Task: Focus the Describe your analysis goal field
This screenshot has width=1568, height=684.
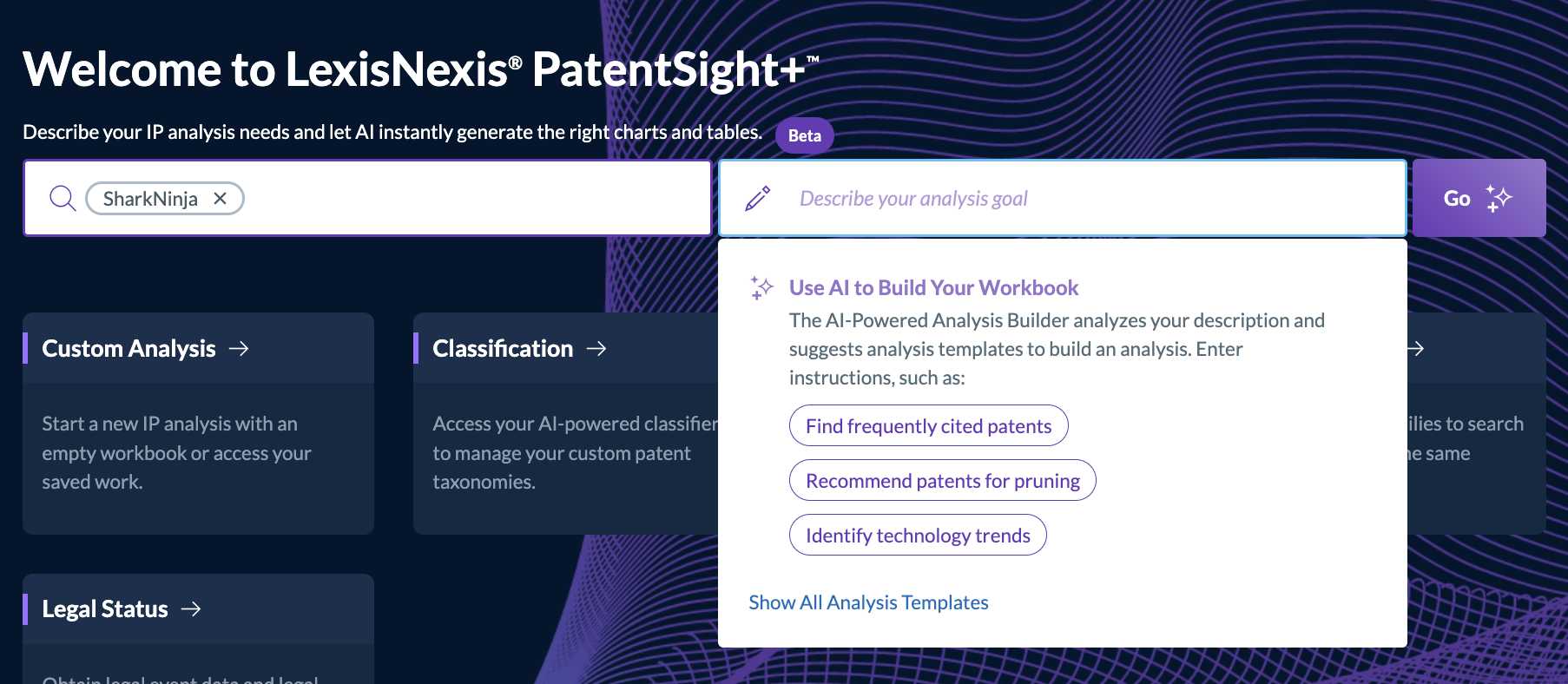Action: point(1063,199)
